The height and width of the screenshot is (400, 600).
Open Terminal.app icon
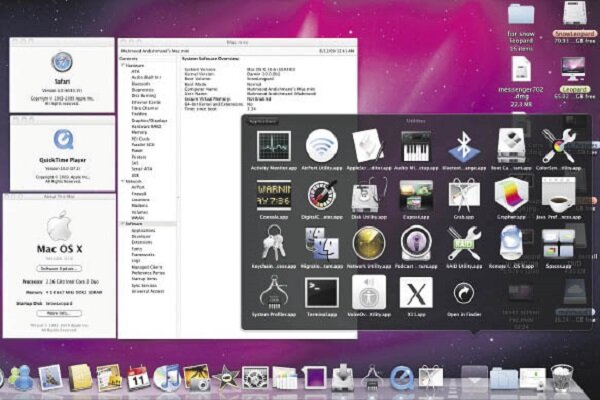pos(321,293)
